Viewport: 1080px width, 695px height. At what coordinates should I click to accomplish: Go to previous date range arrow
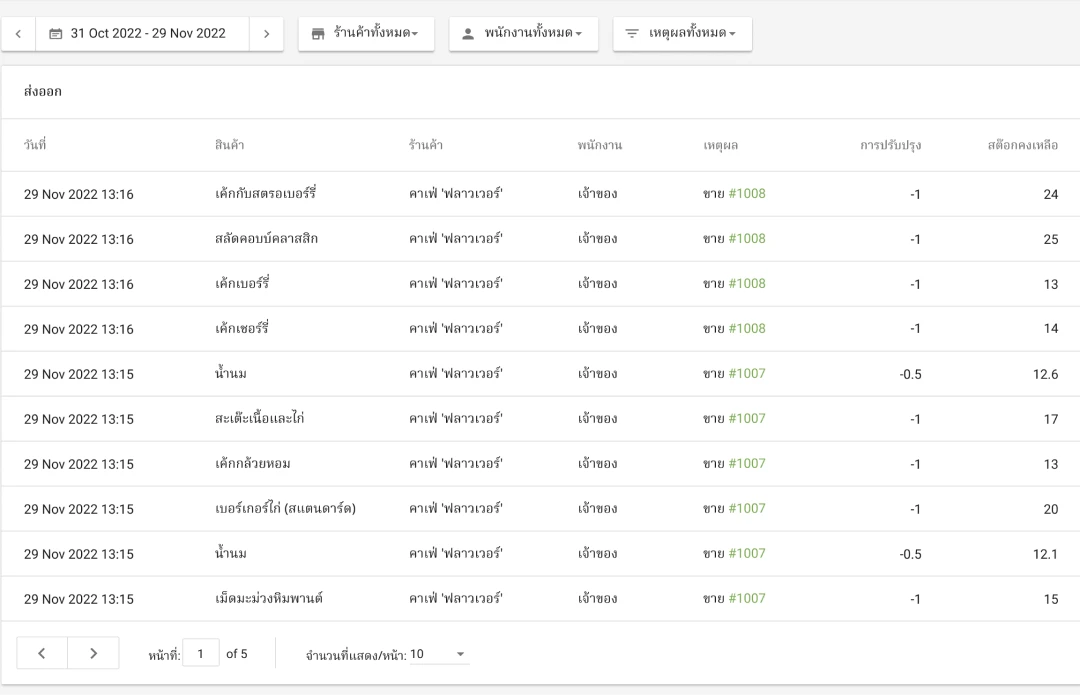coord(18,33)
